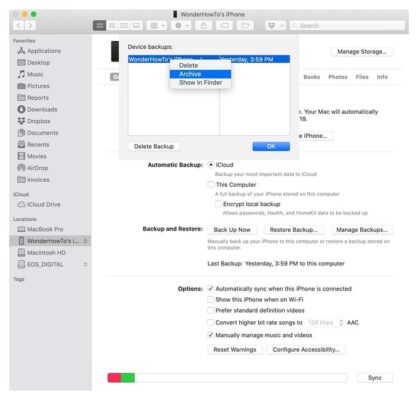Click the Reset Warnings button
Screen dimensions: 418x400
pyautogui.click(x=235, y=349)
